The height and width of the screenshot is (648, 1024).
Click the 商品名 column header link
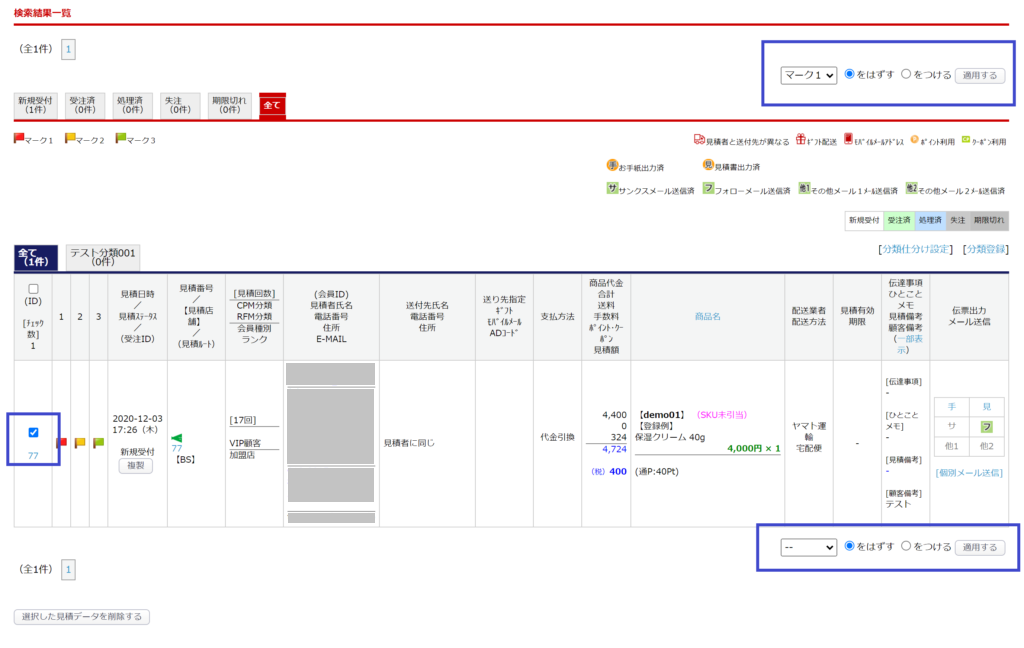[x=707, y=316]
